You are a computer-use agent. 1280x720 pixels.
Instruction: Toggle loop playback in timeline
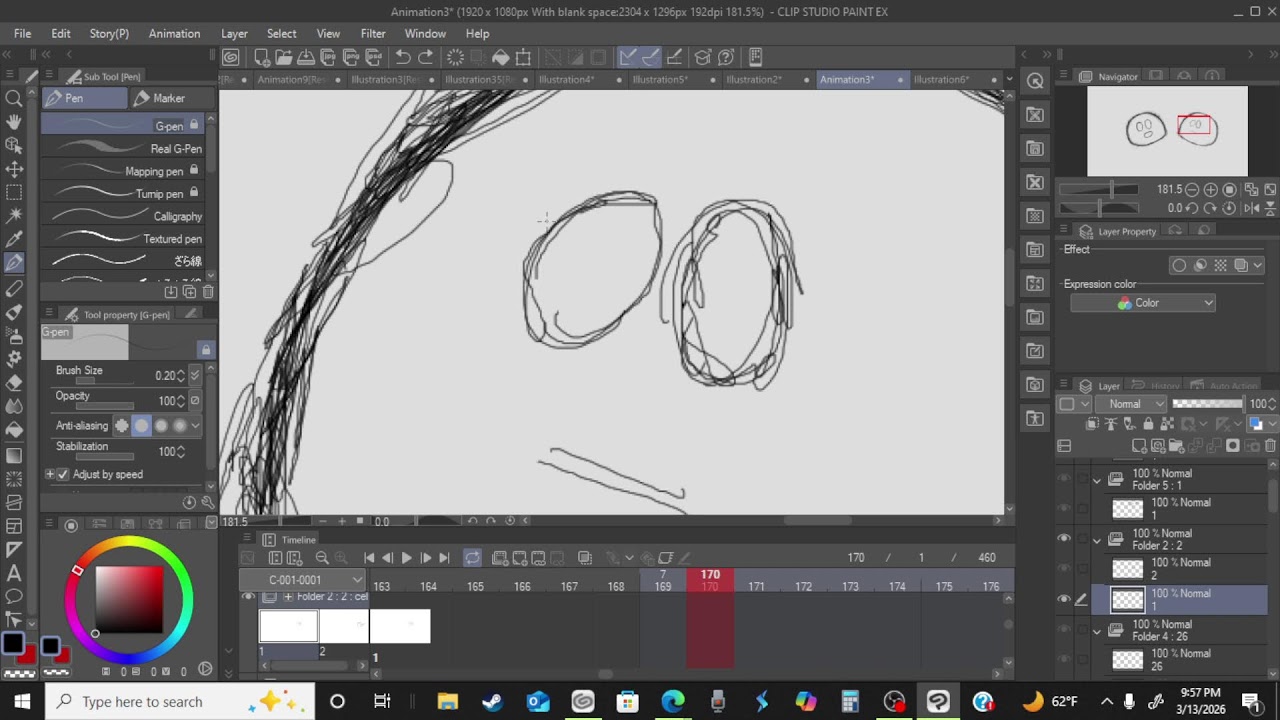click(472, 558)
